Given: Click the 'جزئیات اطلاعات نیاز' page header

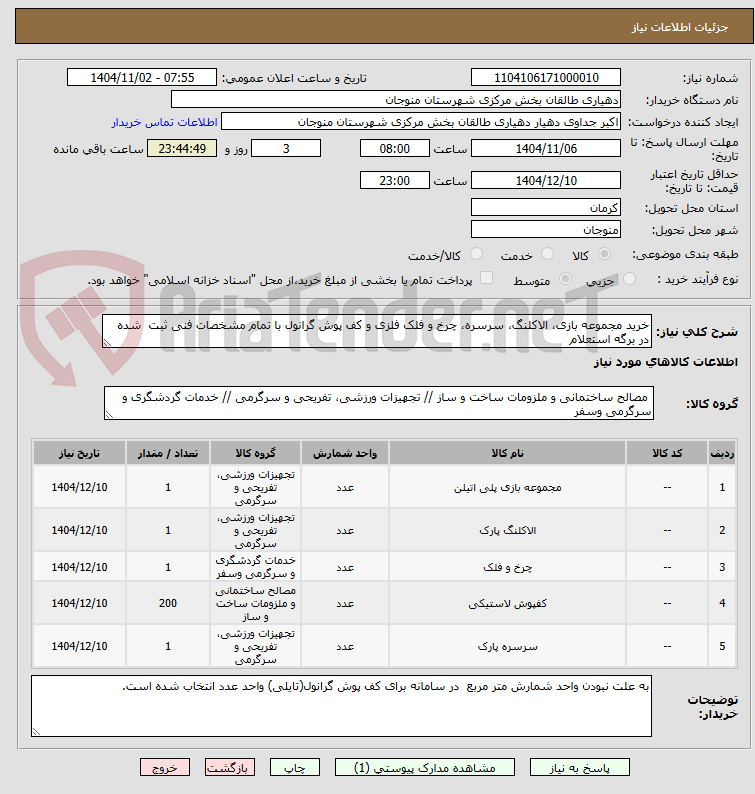Looking at the screenshot, I should (680, 27).
